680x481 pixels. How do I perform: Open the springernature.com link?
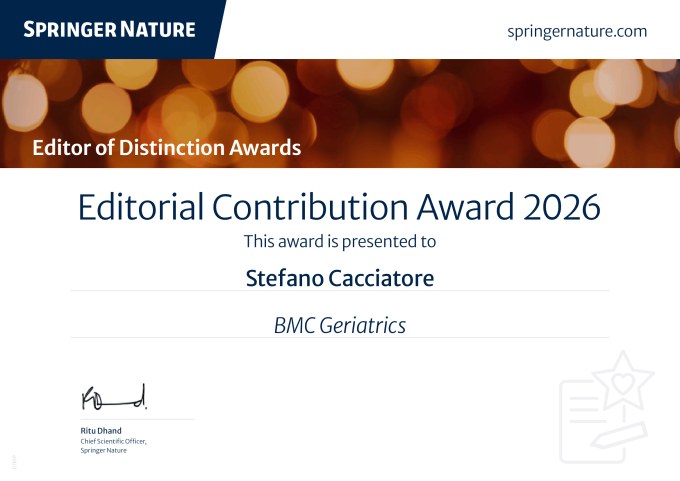pos(577,32)
